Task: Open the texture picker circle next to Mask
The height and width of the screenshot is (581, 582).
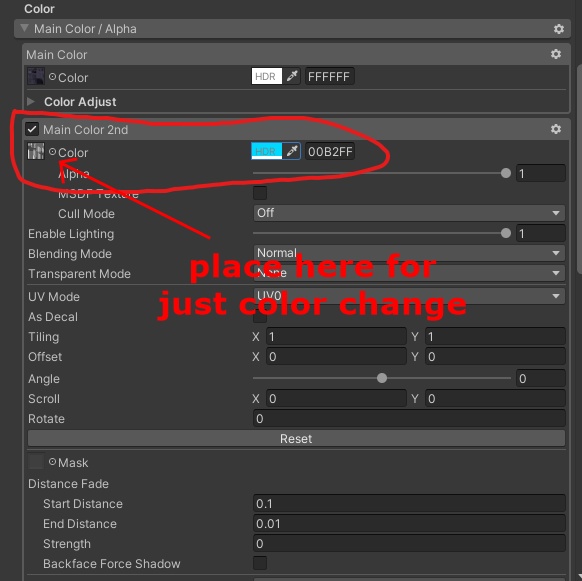Action: click(x=52, y=462)
